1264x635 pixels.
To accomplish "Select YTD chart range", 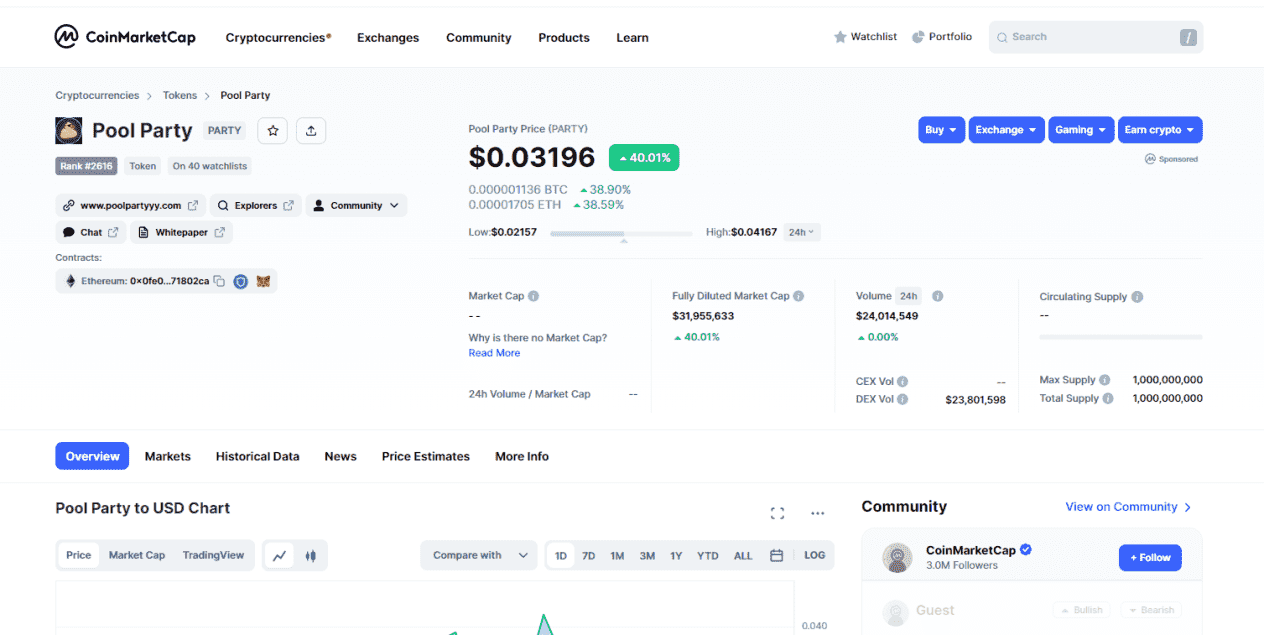I will tap(708, 555).
